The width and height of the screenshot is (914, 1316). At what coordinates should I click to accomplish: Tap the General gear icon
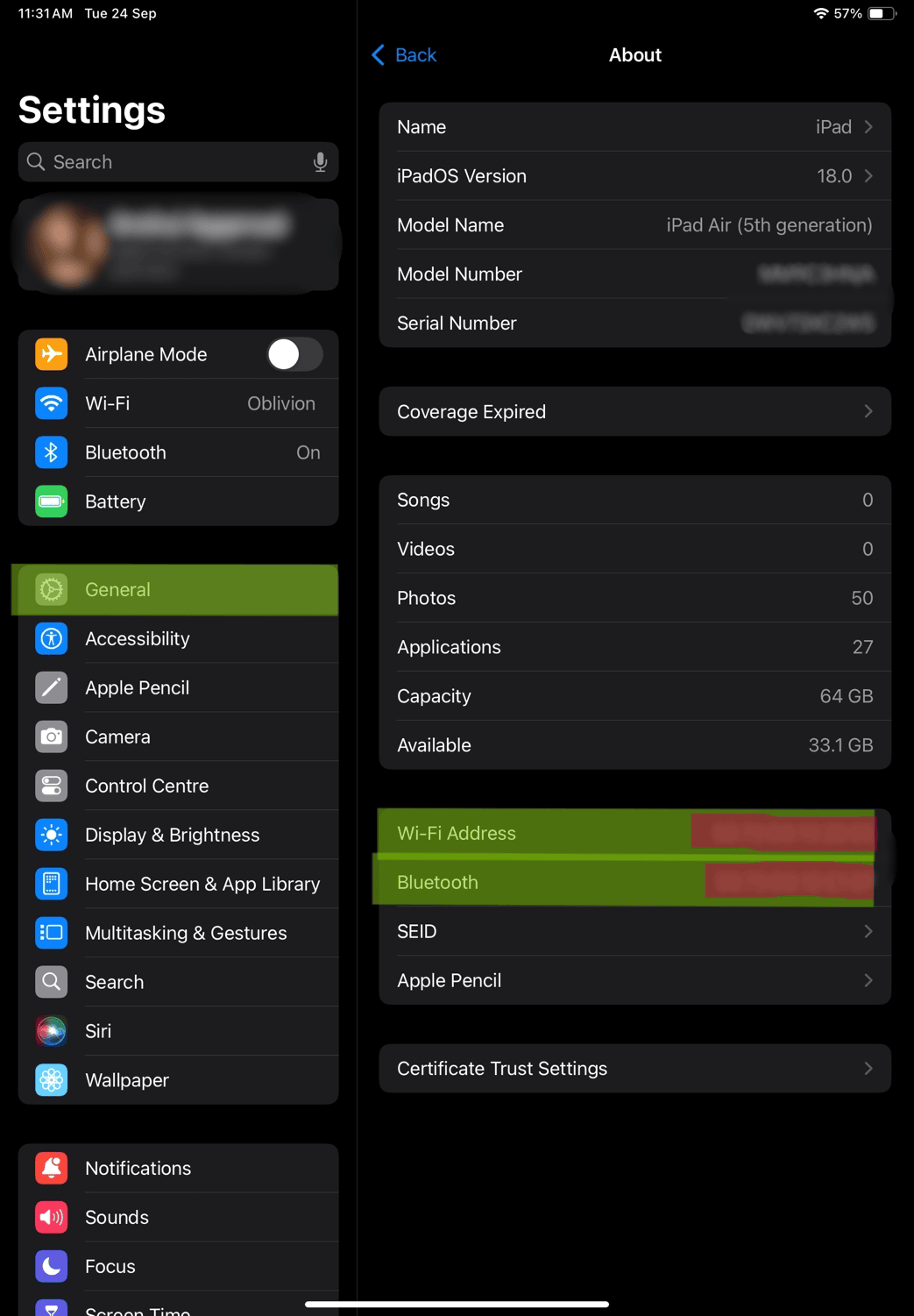pyautogui.click(x=51, y=589)
